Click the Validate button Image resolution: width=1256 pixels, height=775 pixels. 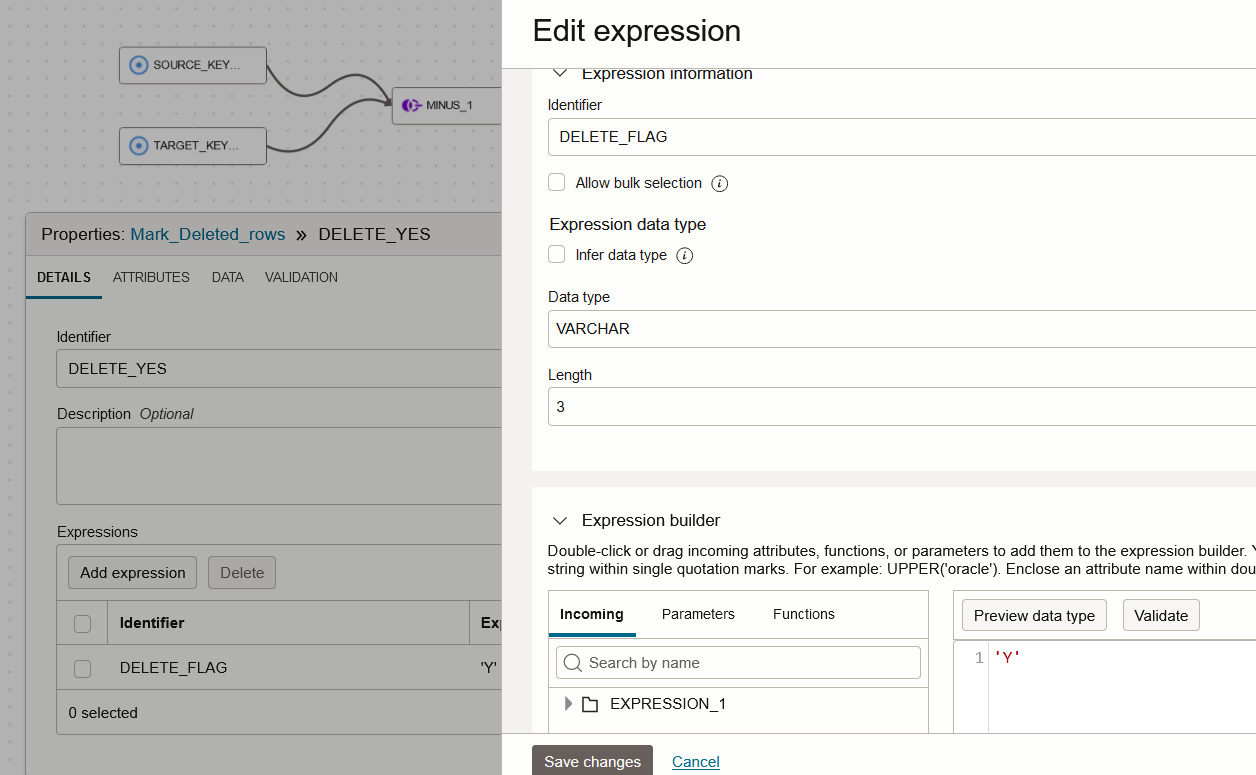pos(1160,615)
